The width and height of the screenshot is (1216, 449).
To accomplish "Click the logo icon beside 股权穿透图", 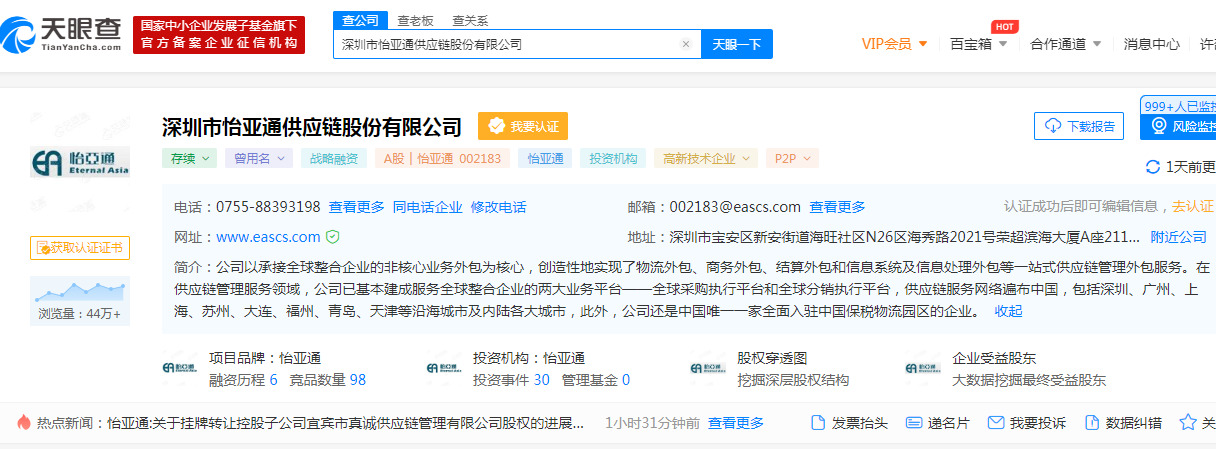I will coord(708,368).
